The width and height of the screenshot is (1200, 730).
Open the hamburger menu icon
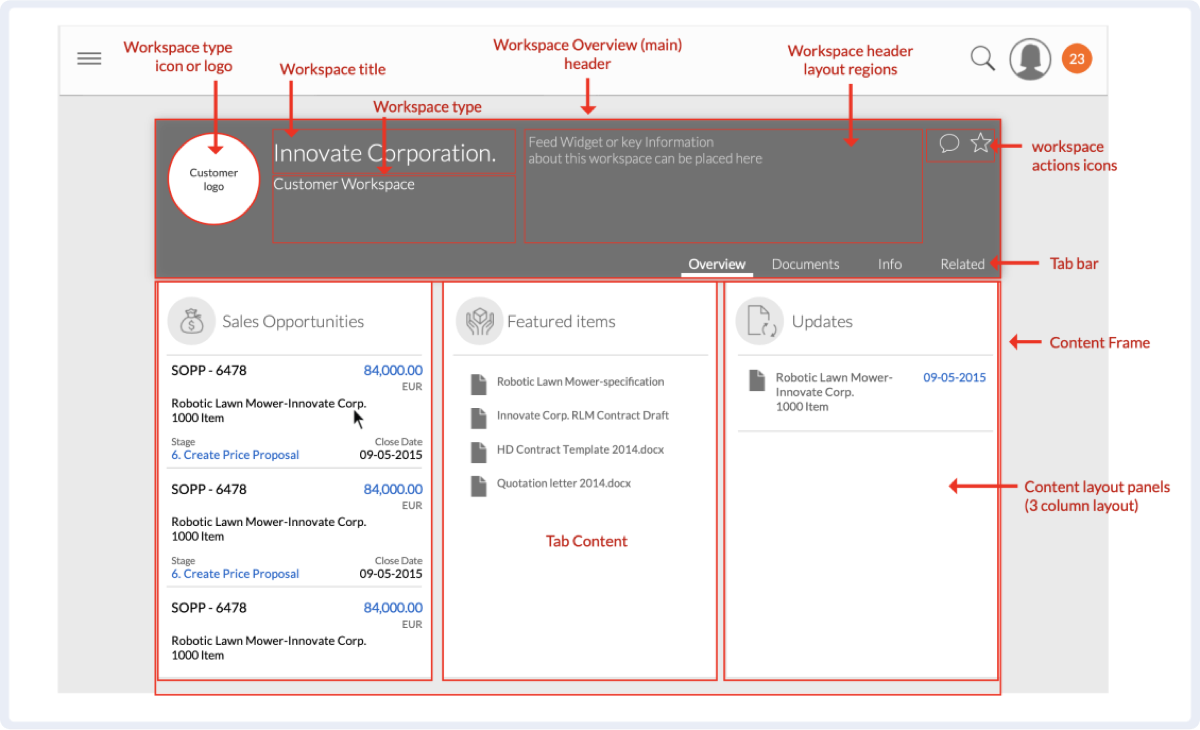click(x=89, y=59)
